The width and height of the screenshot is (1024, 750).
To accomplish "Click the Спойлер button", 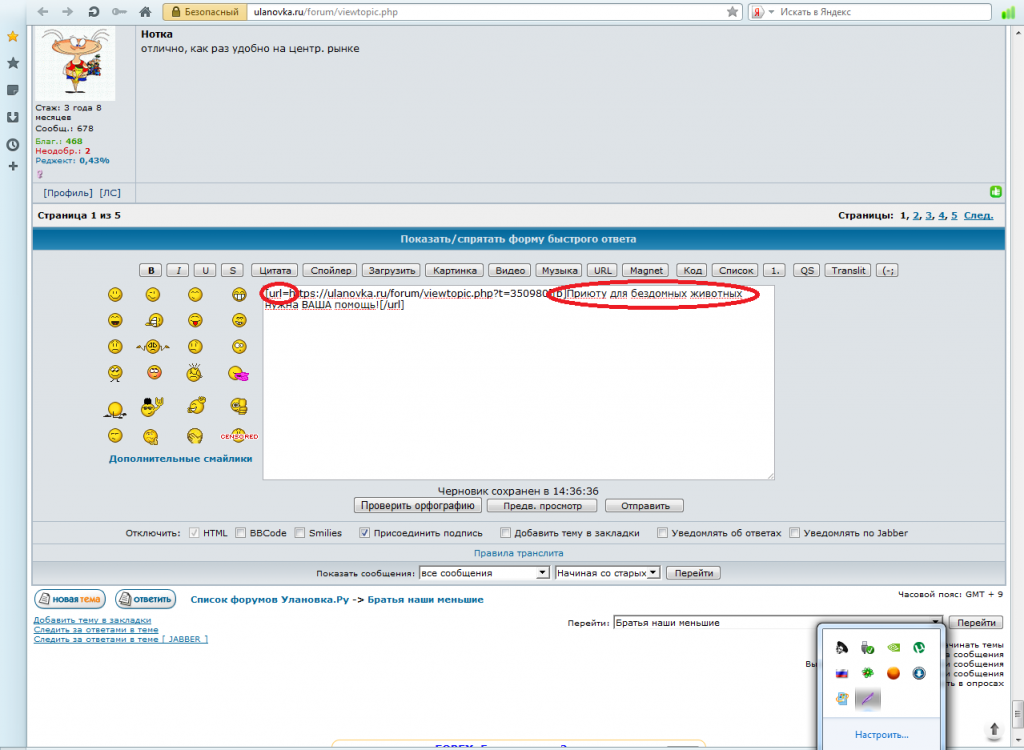I will pyautogui.click(x=331, y=270).
